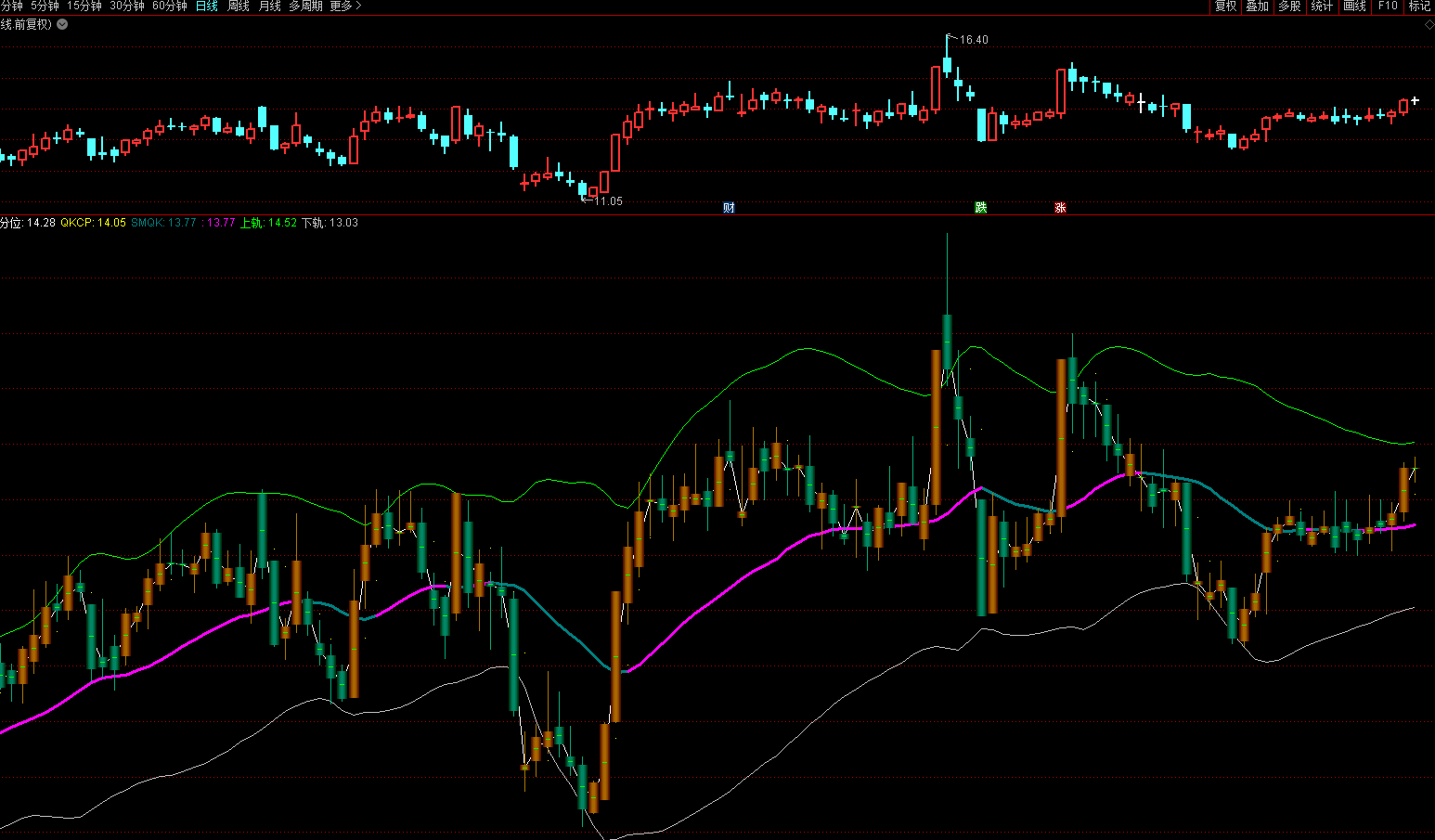Switch to the 周线 weekly chart tab

[239, 6]
